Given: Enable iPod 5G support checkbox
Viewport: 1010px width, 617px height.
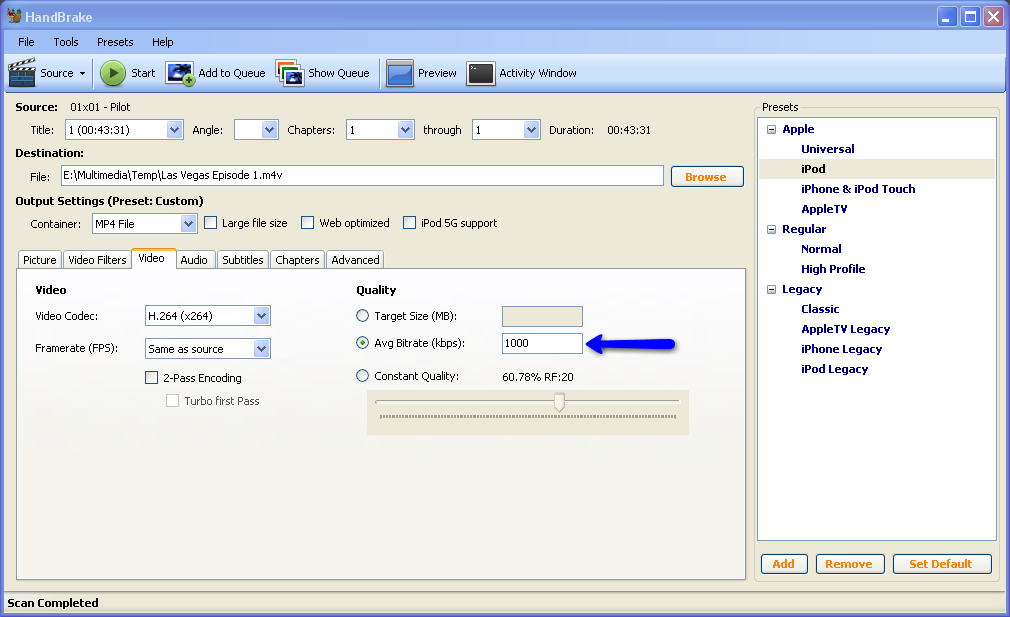Looking at the screenshot, I should [x=410, y=223].
